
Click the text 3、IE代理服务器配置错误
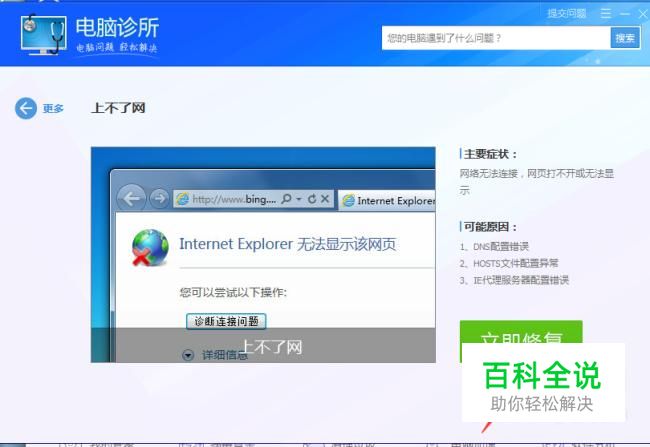tap(514, 280)
